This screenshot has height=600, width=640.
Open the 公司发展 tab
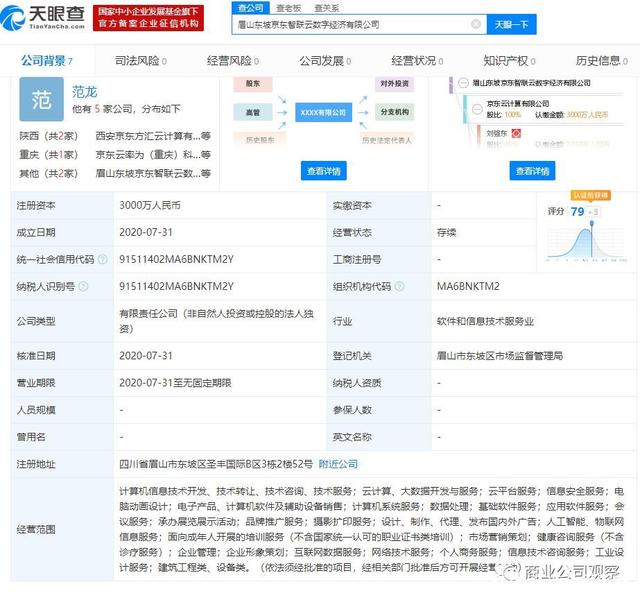coord(325,61)
